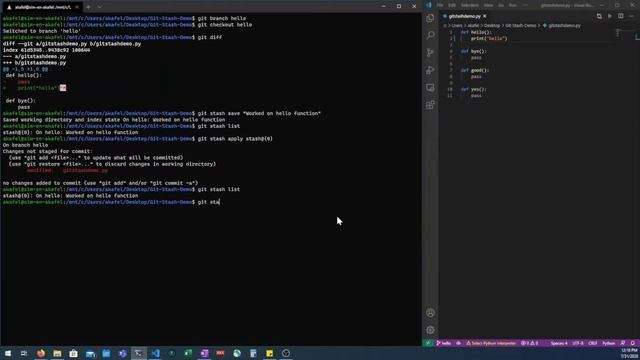
Task: Close the terminal tab
Action: 77,7
